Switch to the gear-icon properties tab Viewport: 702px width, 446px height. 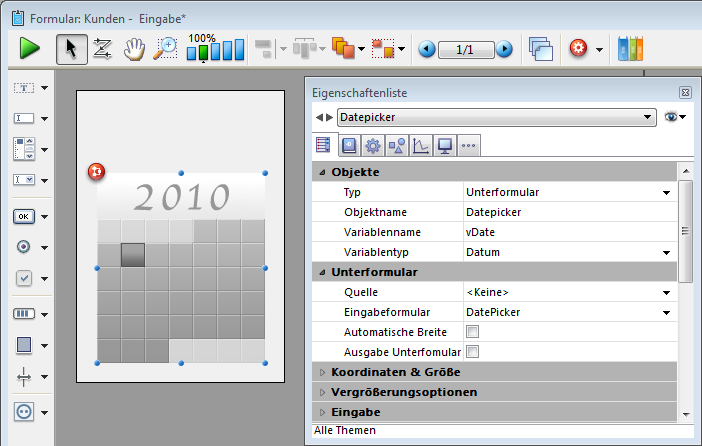[372, 146]
